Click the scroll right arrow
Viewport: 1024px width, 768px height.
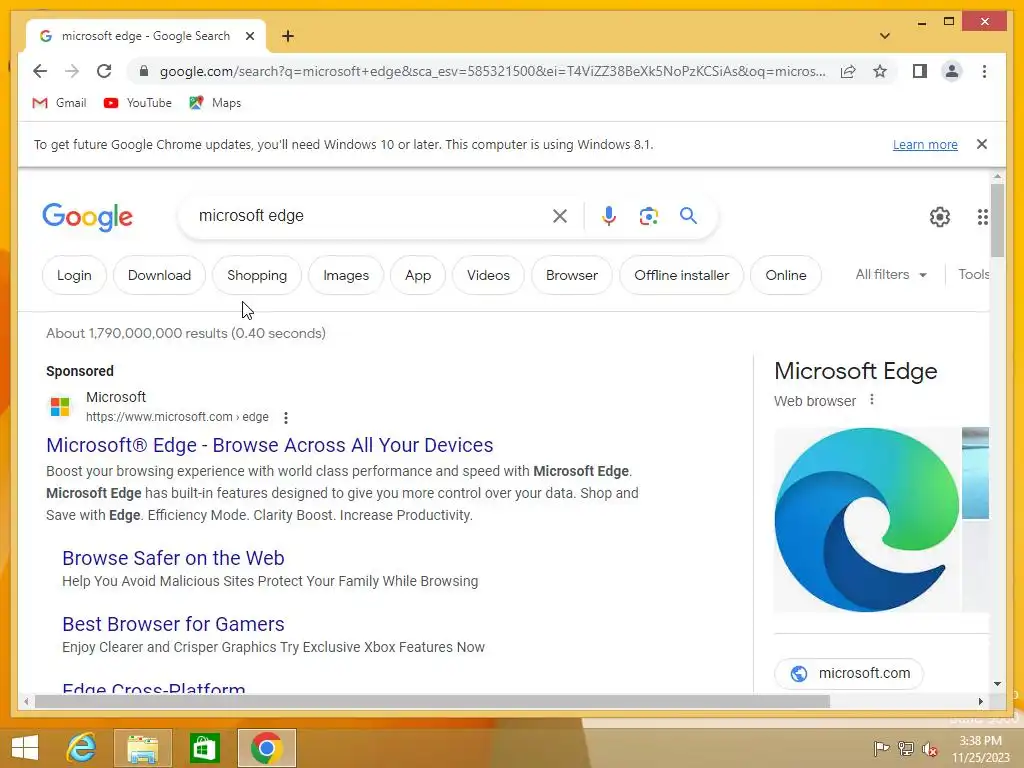click(980, 701)
